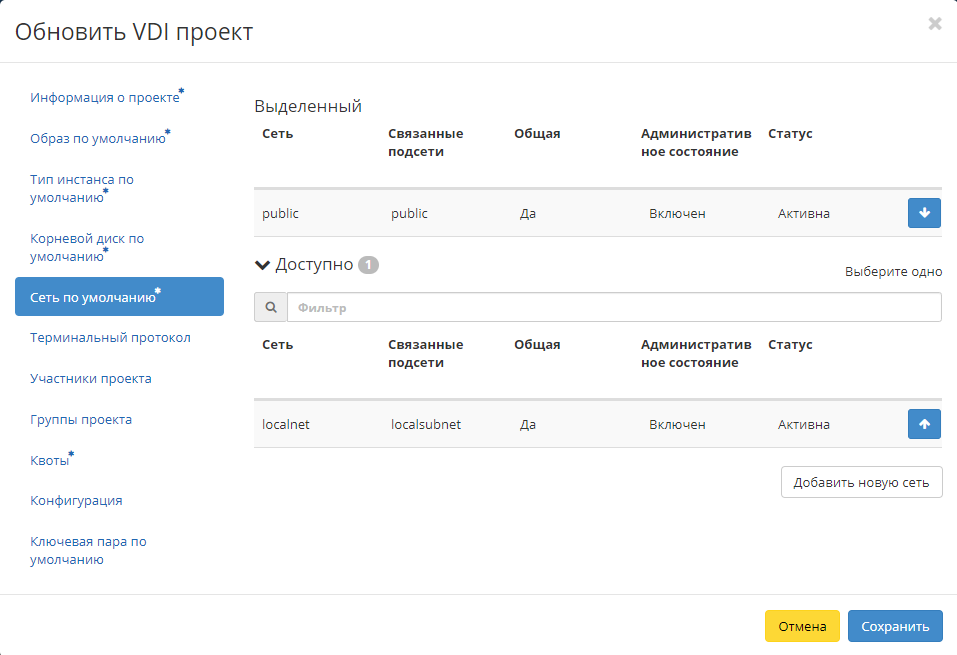Click the search magnifier icon beside filter
957x655 pixels.
pyautogui.click(x=270, y=308)
